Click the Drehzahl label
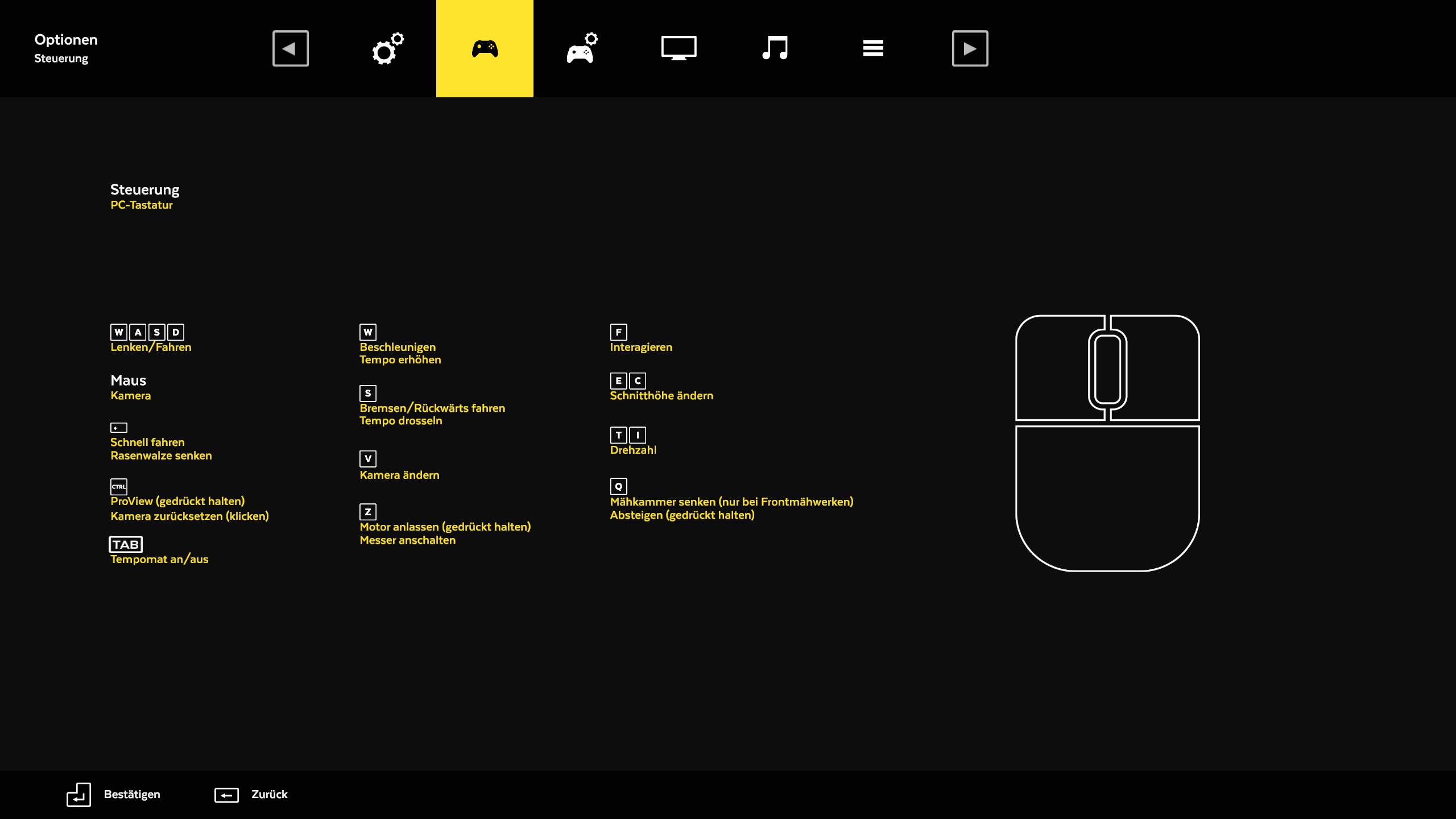The width and height of the screenshot is (1456, 819). pyautogui.click(x=633, y=450)
